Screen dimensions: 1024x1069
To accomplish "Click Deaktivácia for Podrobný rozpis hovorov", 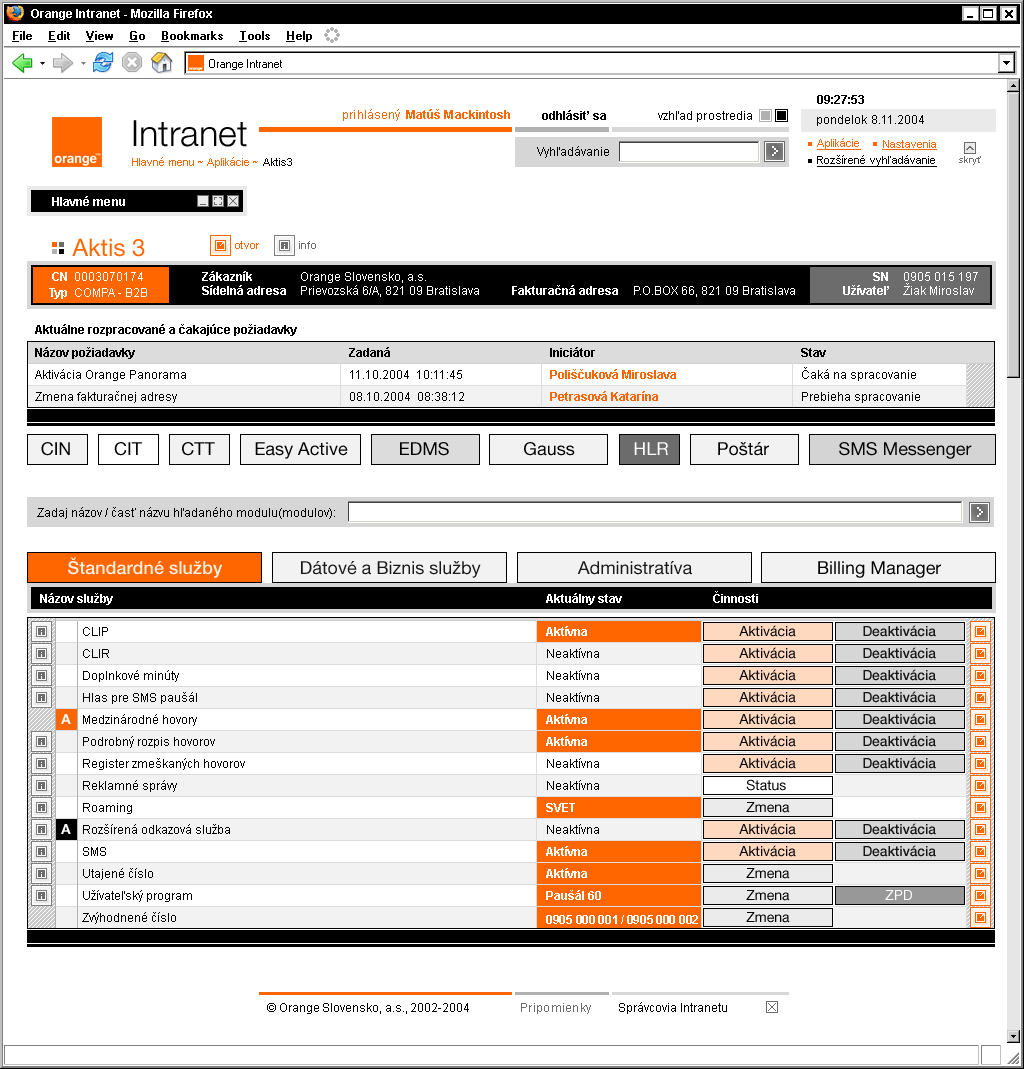I will 900,742.
